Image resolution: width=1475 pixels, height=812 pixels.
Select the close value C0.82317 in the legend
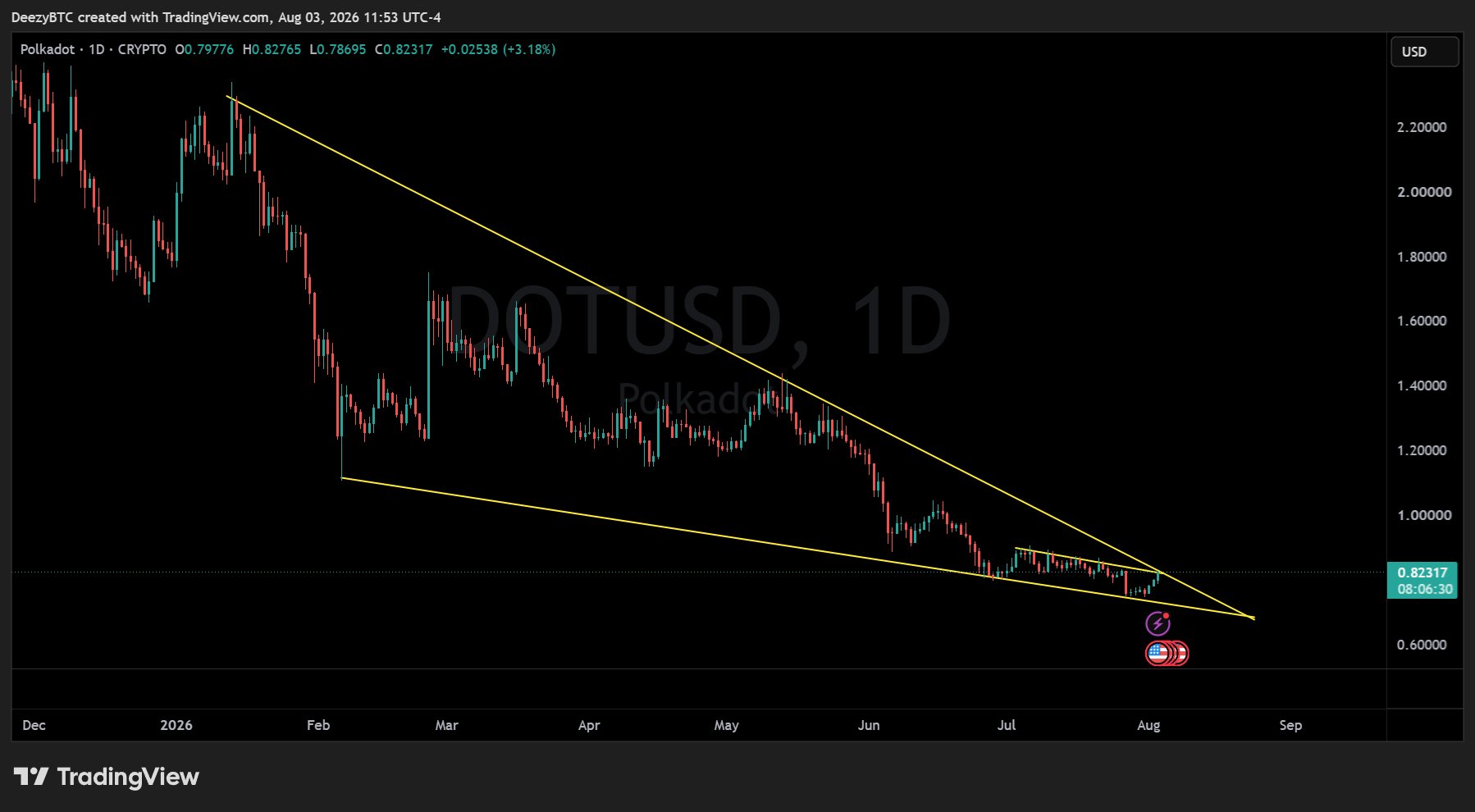coord(404,49)
